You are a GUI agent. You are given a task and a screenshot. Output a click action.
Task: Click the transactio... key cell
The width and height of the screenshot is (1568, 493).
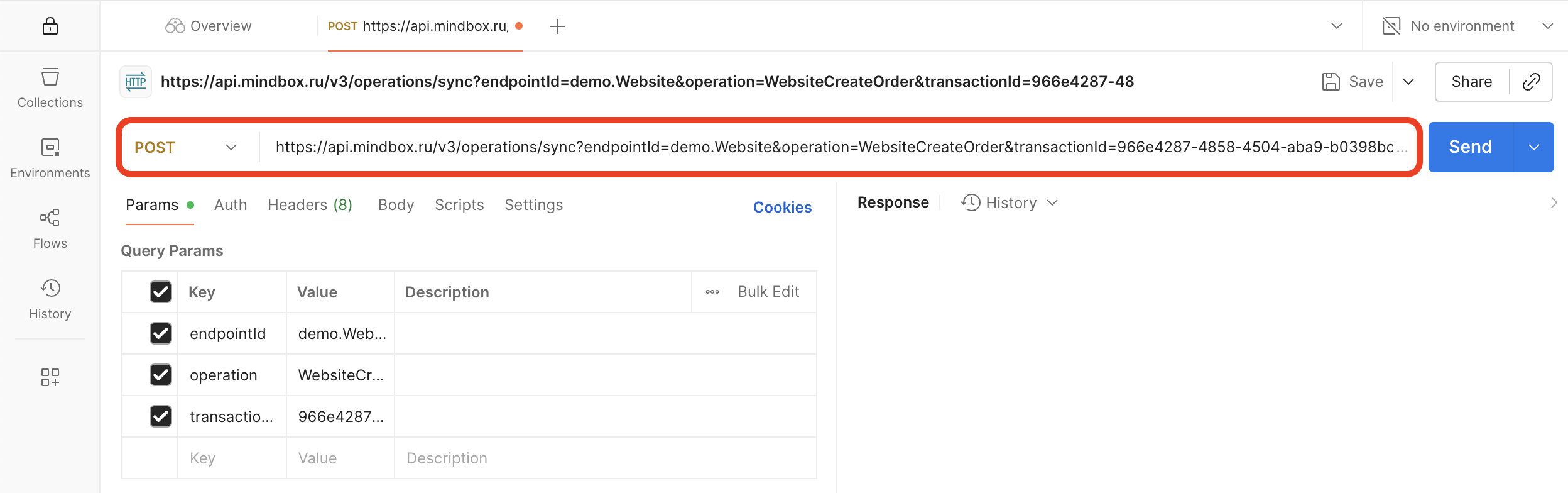click(x=232, y=417)
